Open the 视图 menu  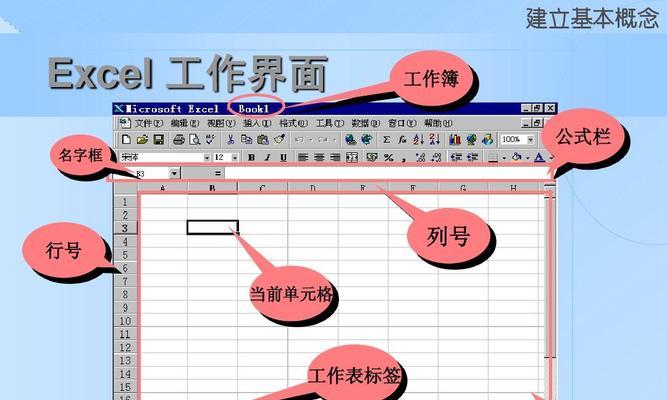click(x=221, y=123)
